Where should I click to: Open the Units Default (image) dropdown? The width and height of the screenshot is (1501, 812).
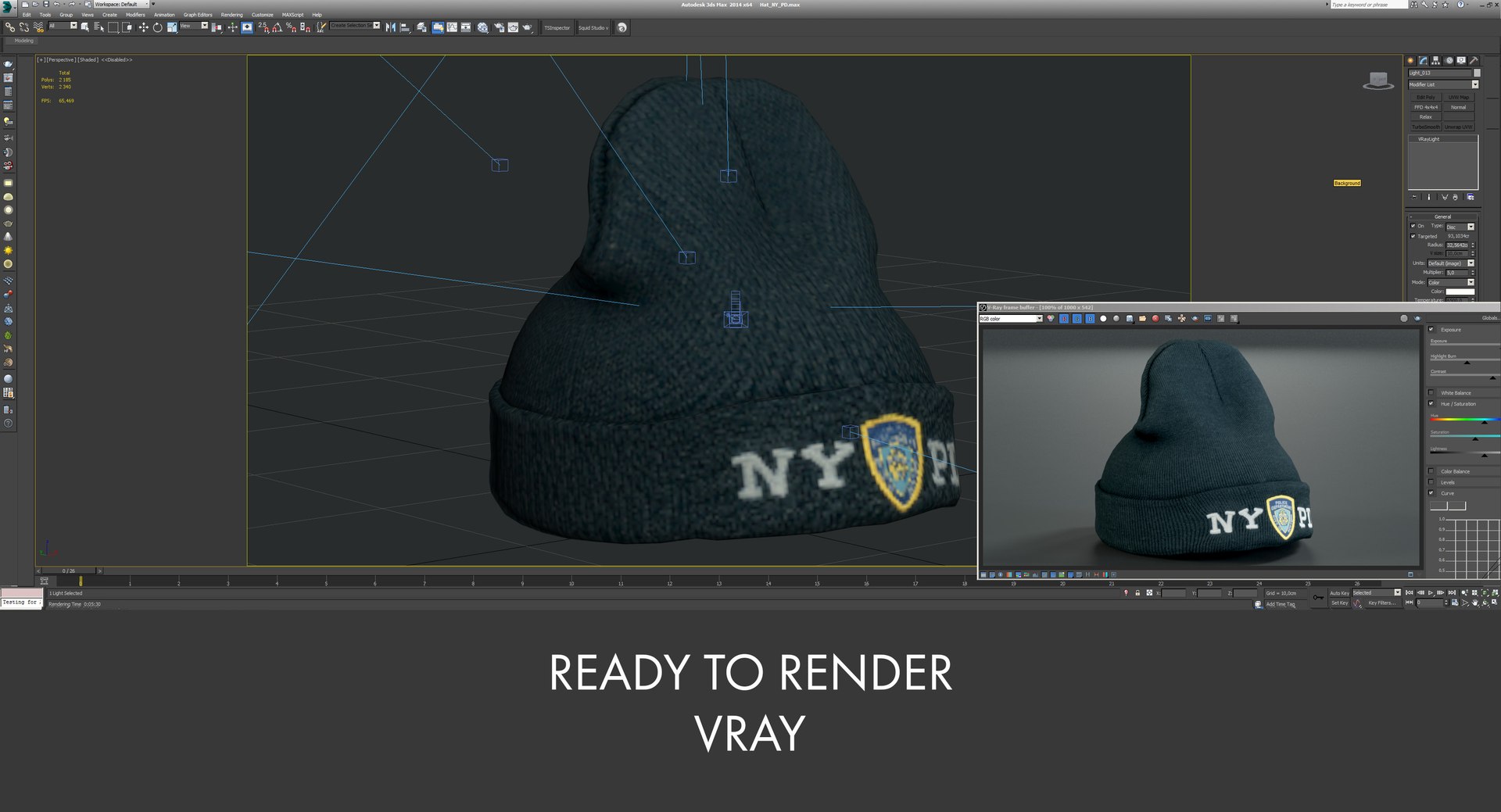[x=1450, y=263]
